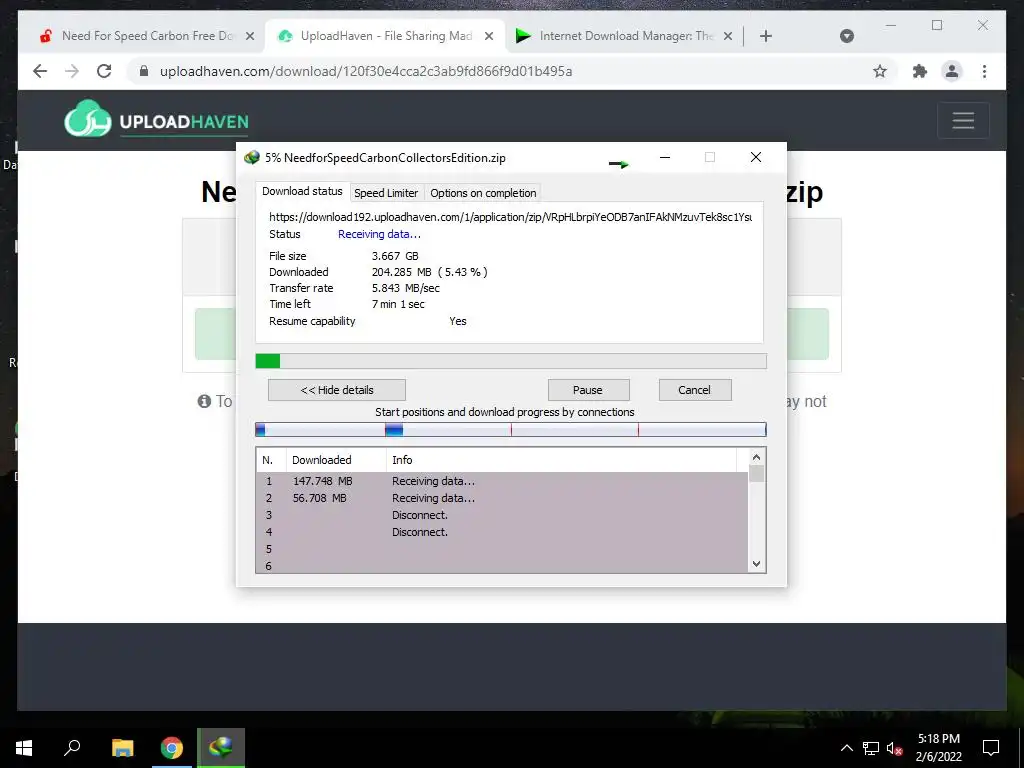Click the 'Downloaded' column header

[x=336, y=460]
